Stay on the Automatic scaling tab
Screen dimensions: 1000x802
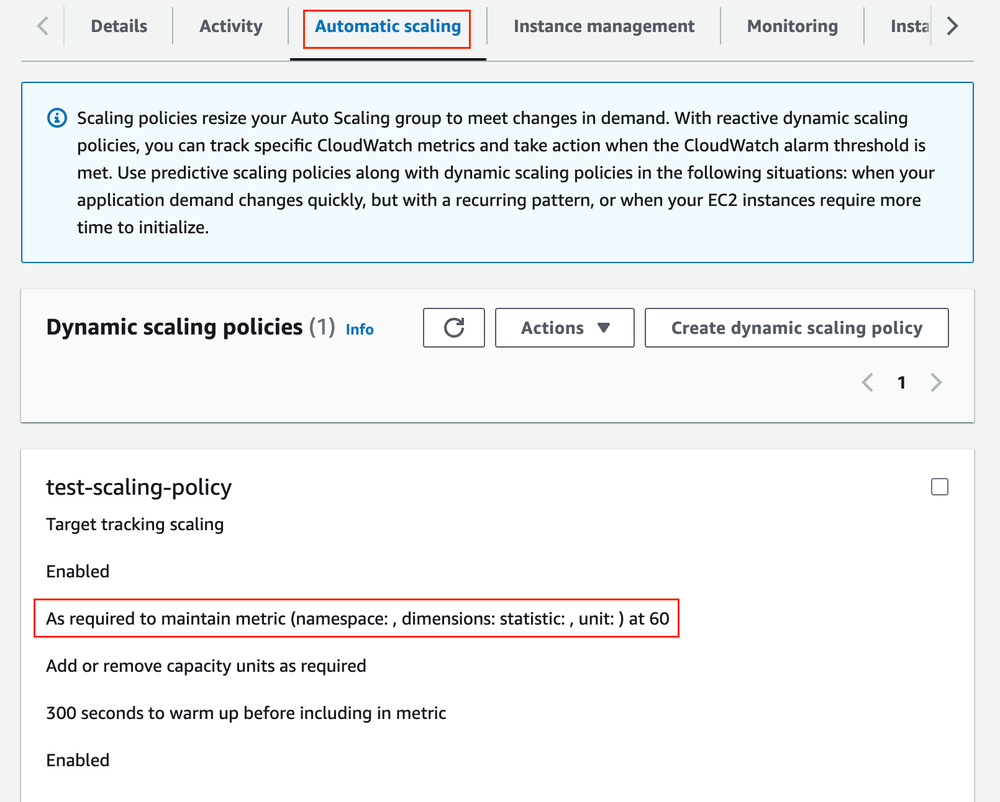386,26
